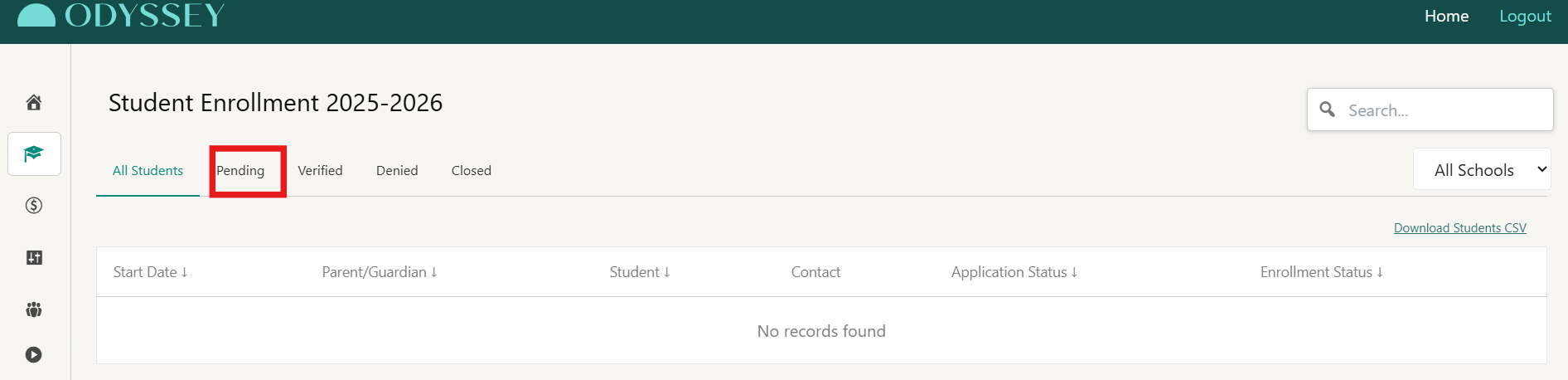Sort by Student column
This screenshot has width=1568, height=380.
[639, 272]
